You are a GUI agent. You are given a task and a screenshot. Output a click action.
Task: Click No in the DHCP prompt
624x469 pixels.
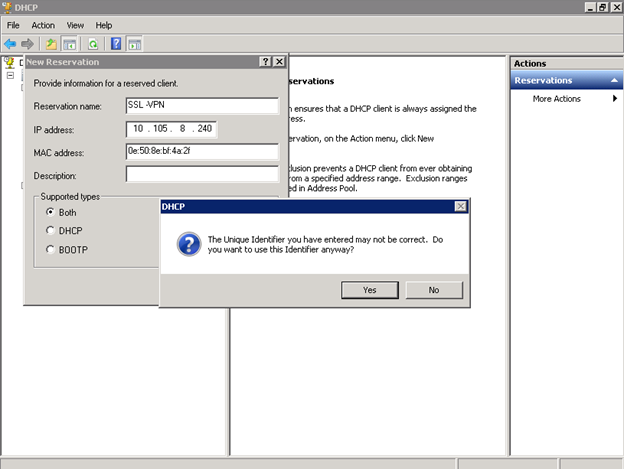(x=433, y=290)
